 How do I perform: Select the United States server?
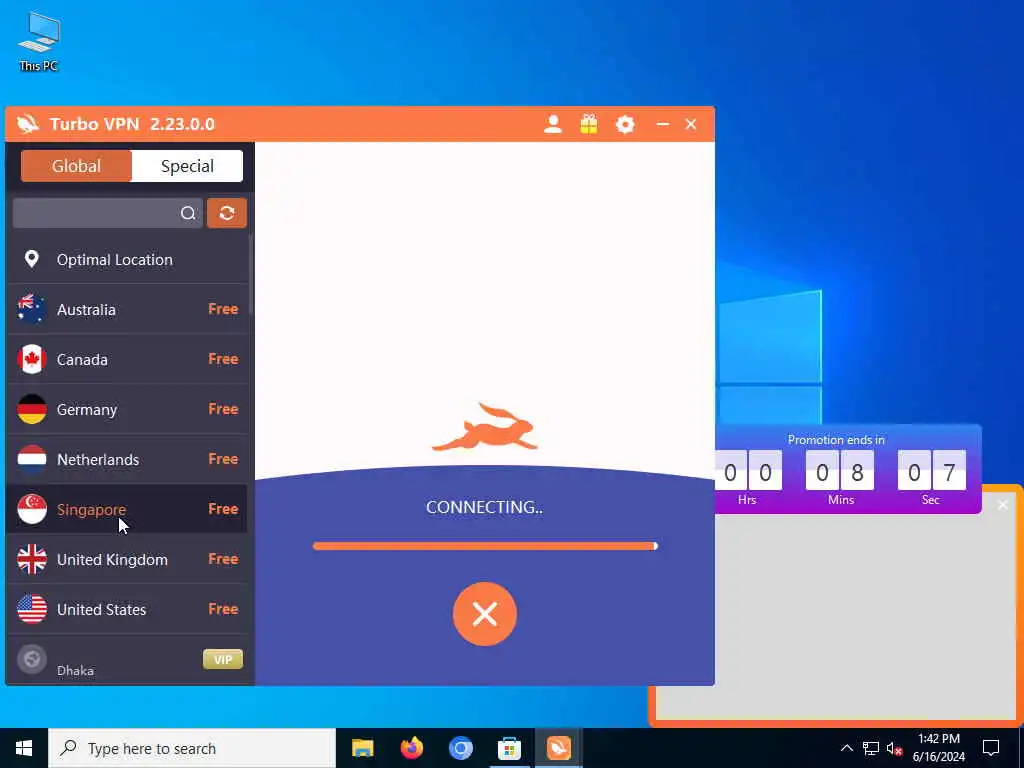[128, 609]
